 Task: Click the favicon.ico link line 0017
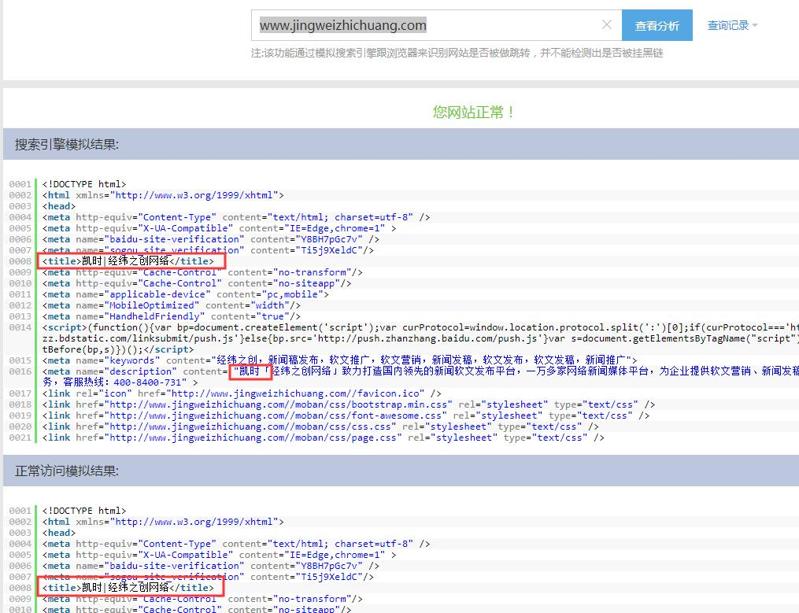pos(242,393)
